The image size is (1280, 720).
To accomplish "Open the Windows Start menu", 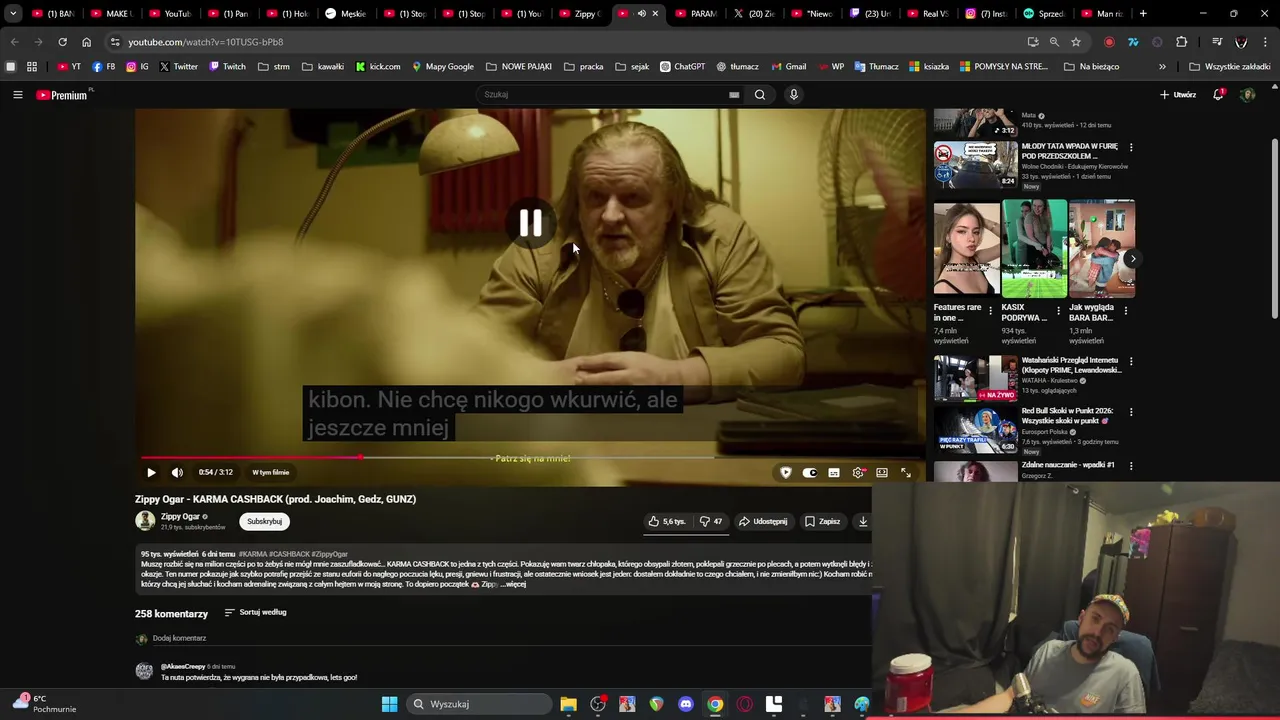I will [x=389, y=704].
